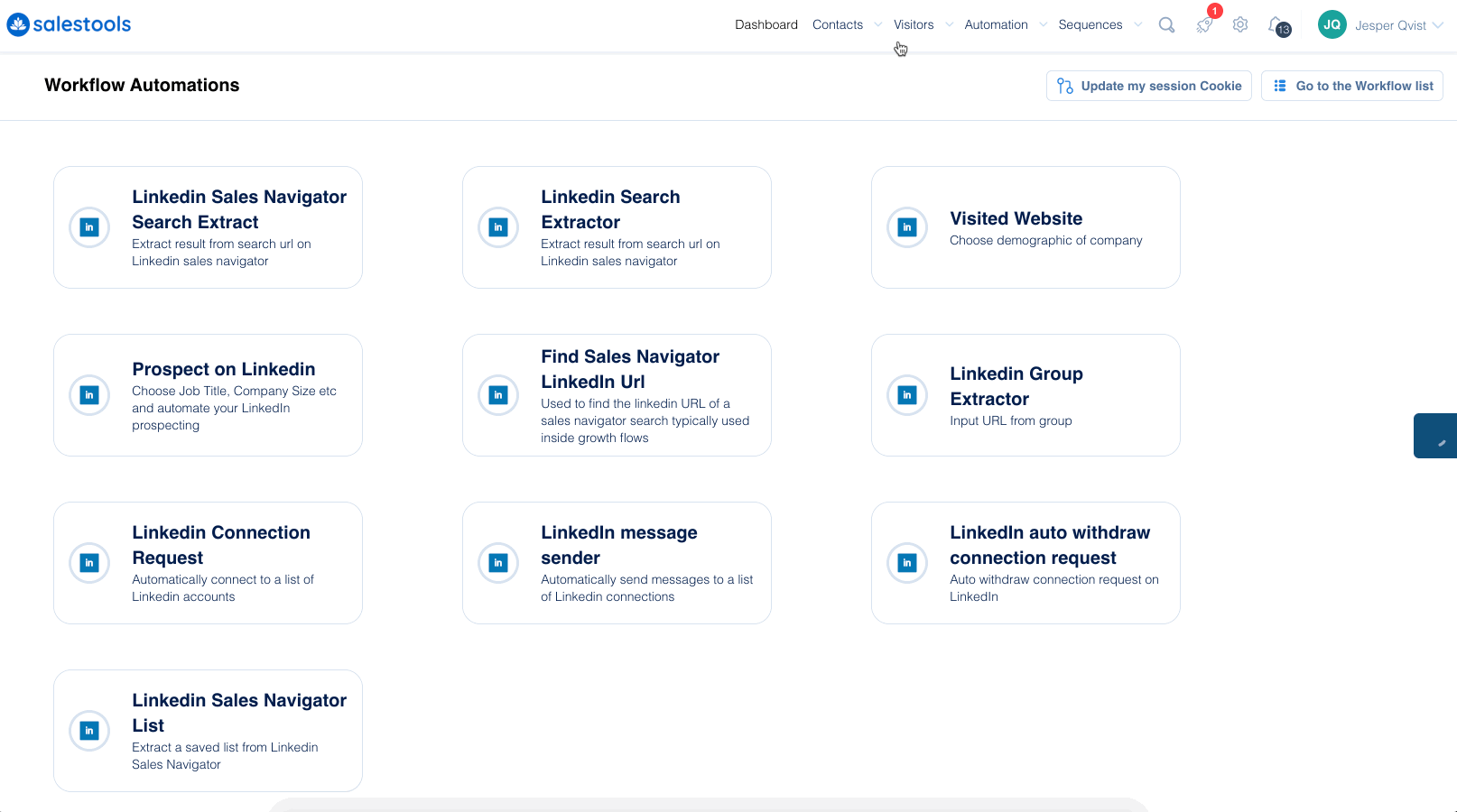
Task: Open the rocket updates icon
Action: coord(1204,25)
